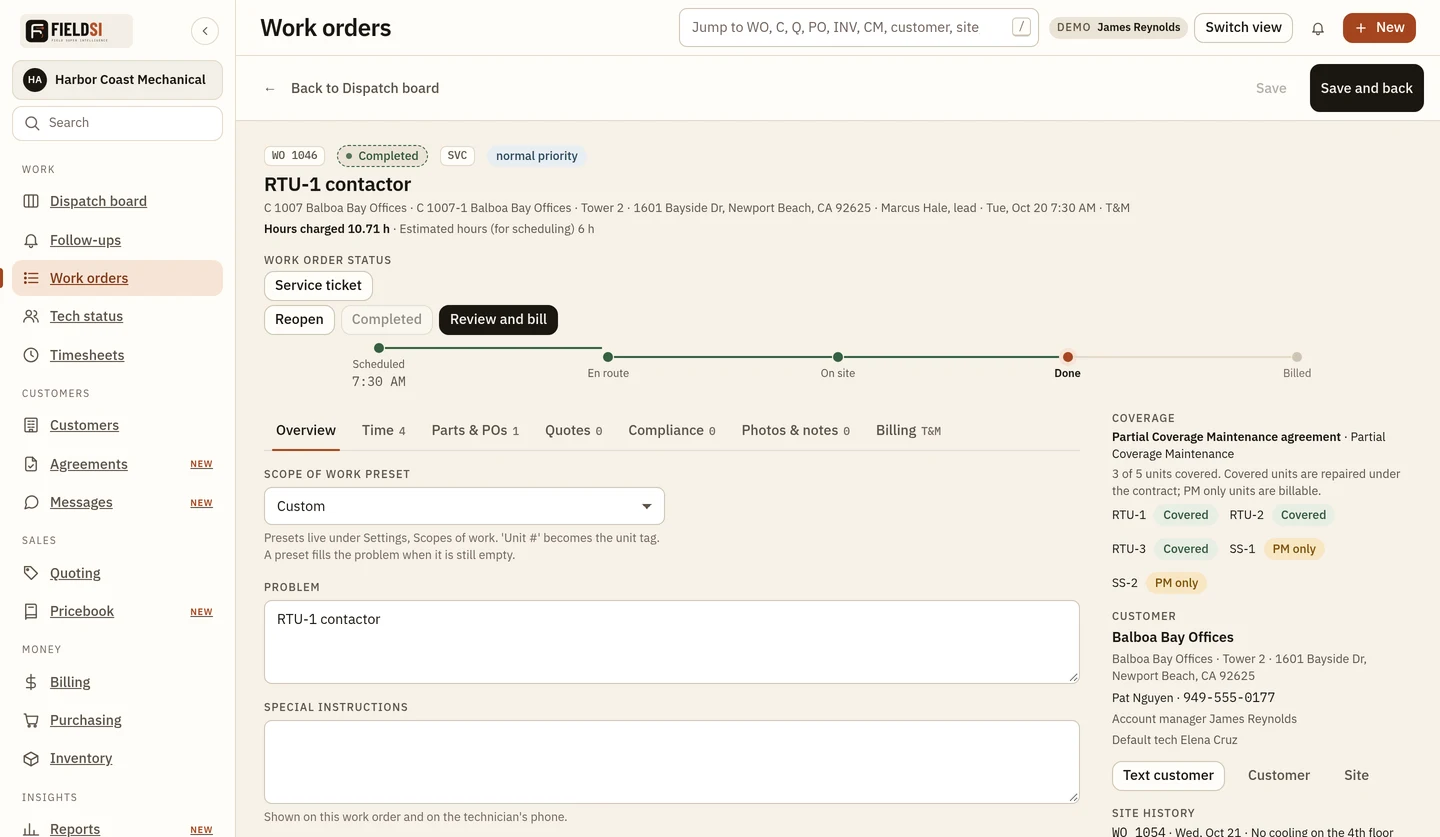Click the Dispatch board icon
The width and height of the screenshot is (1440, 837).
[x=31, y=201]
